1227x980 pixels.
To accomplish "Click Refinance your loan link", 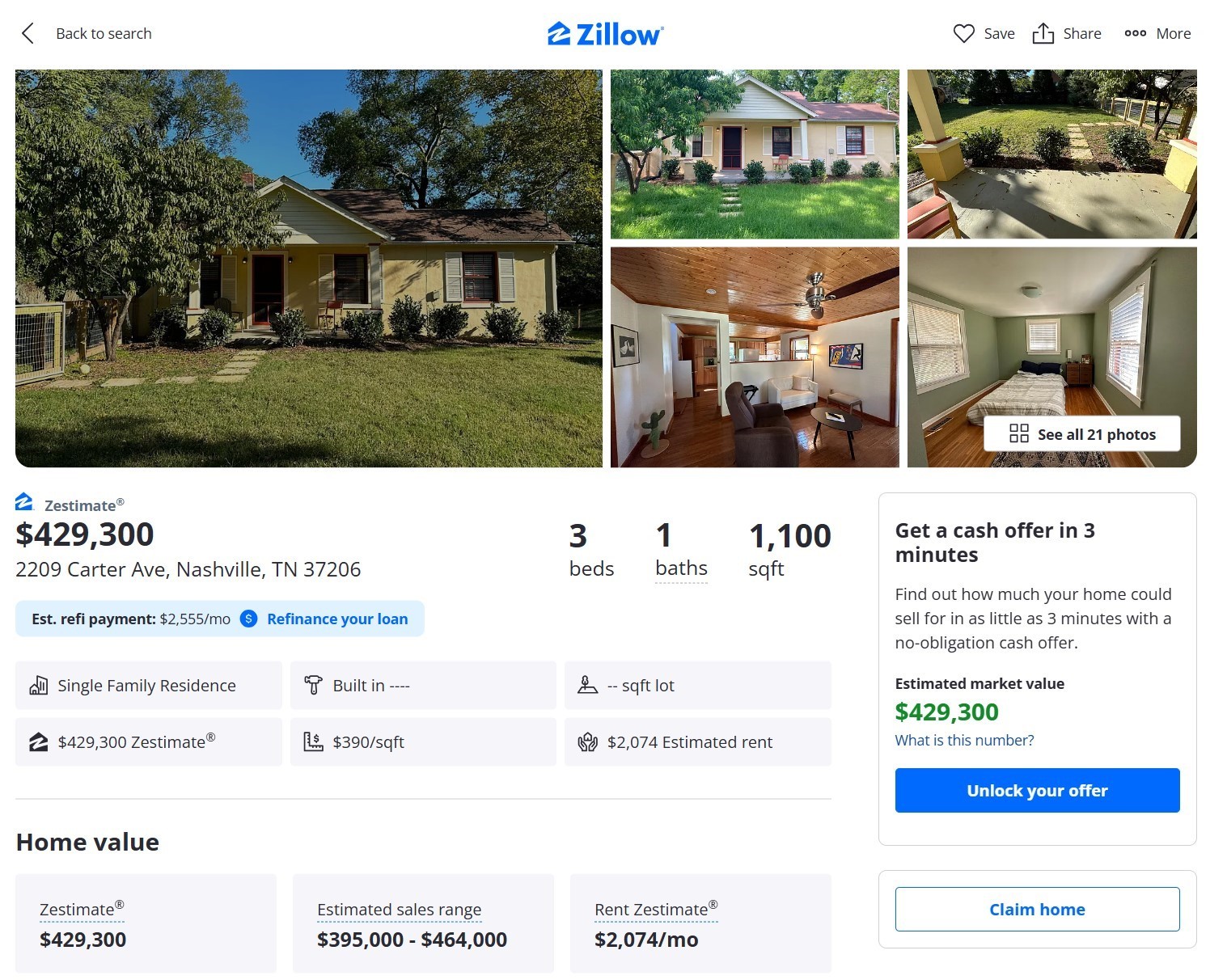I will point(337,619).
